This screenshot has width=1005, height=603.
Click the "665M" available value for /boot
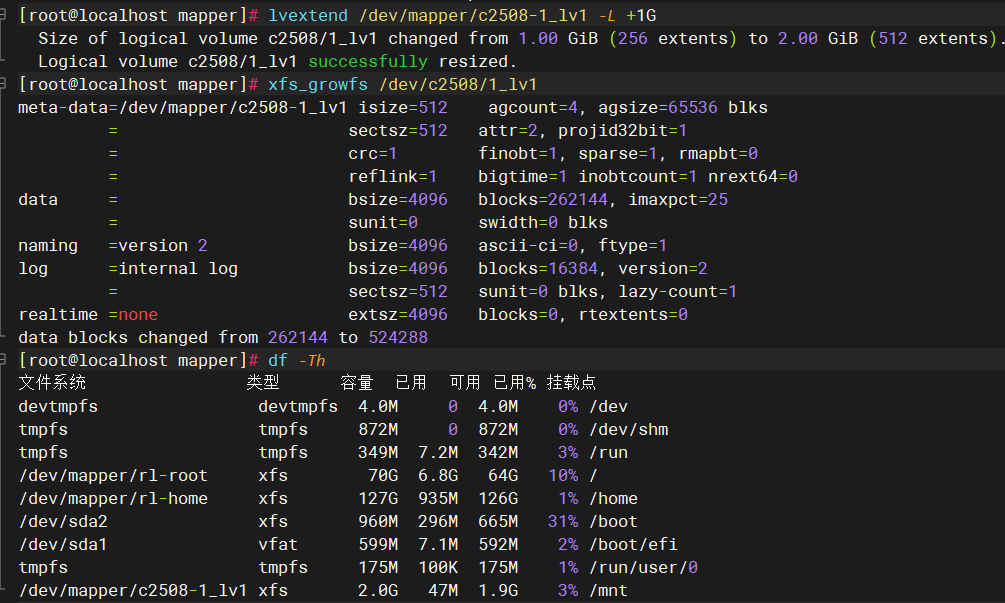tap(497, 522)
